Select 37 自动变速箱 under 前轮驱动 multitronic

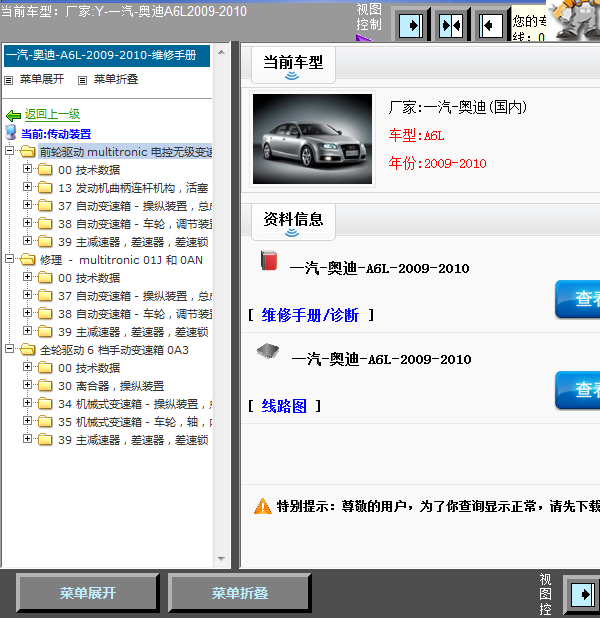point(135,206)
